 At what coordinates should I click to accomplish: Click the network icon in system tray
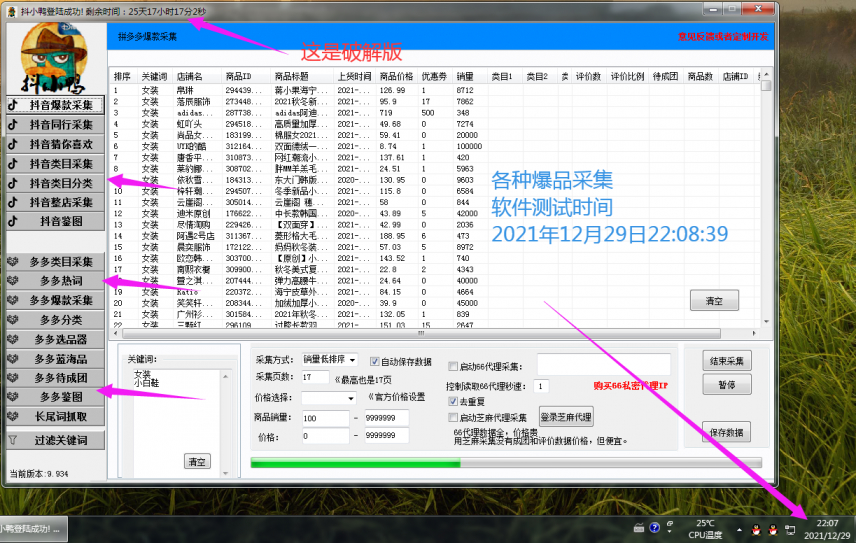pos(788,527)
